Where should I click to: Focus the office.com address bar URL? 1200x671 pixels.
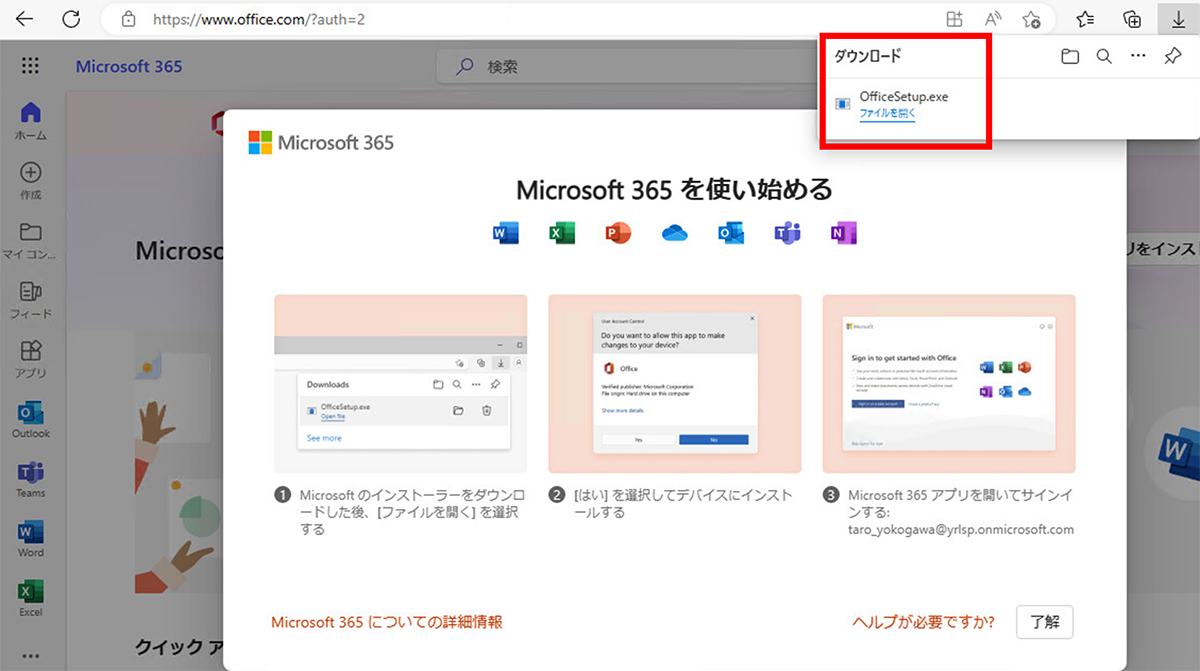tap(258, 19)
